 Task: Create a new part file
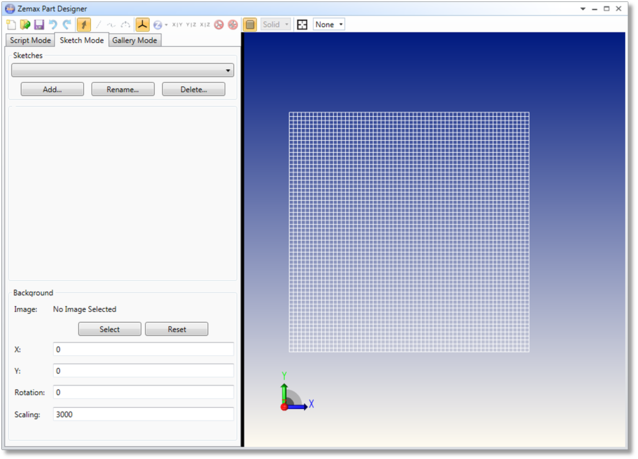(x=11, y=25)
